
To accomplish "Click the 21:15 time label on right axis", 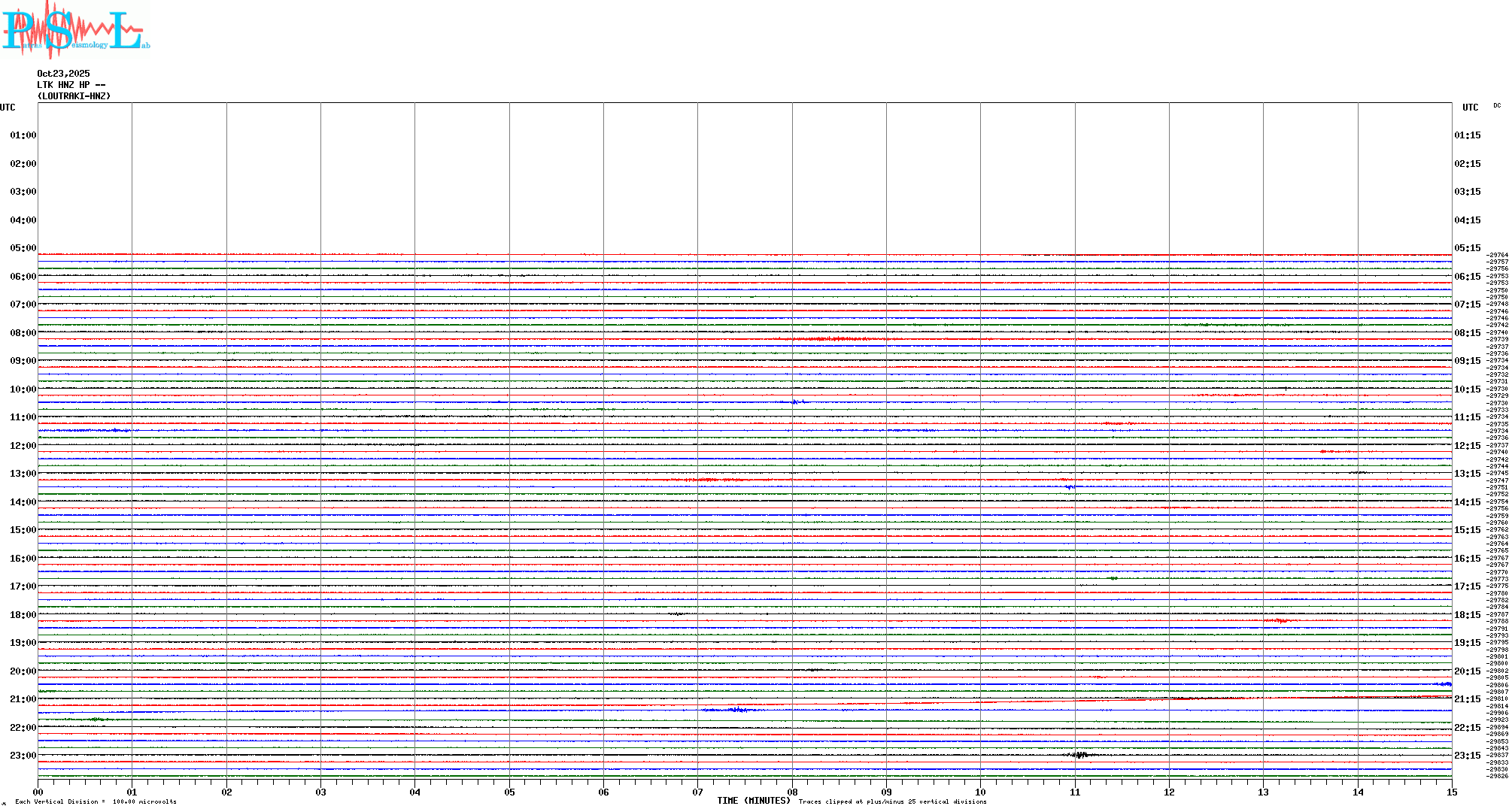I will click(x=1467, y=699).
